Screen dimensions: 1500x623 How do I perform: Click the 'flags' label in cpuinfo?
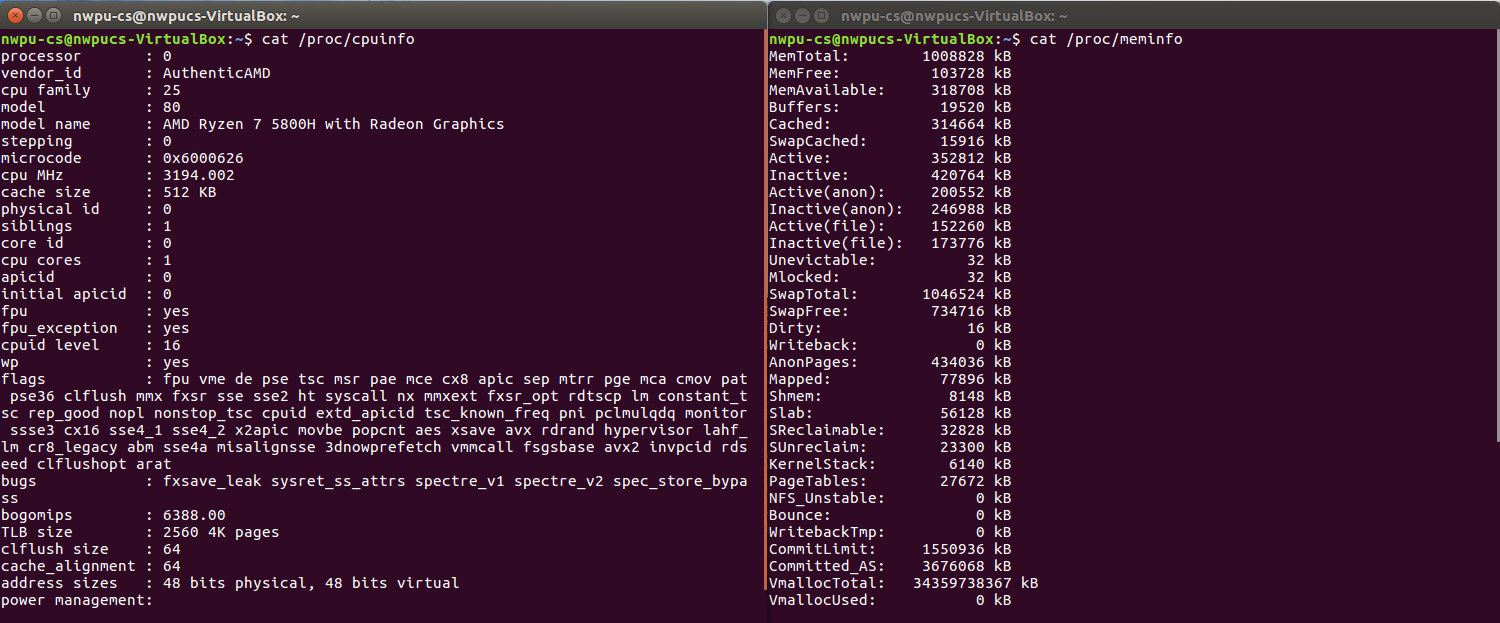(x=23, y=379)
